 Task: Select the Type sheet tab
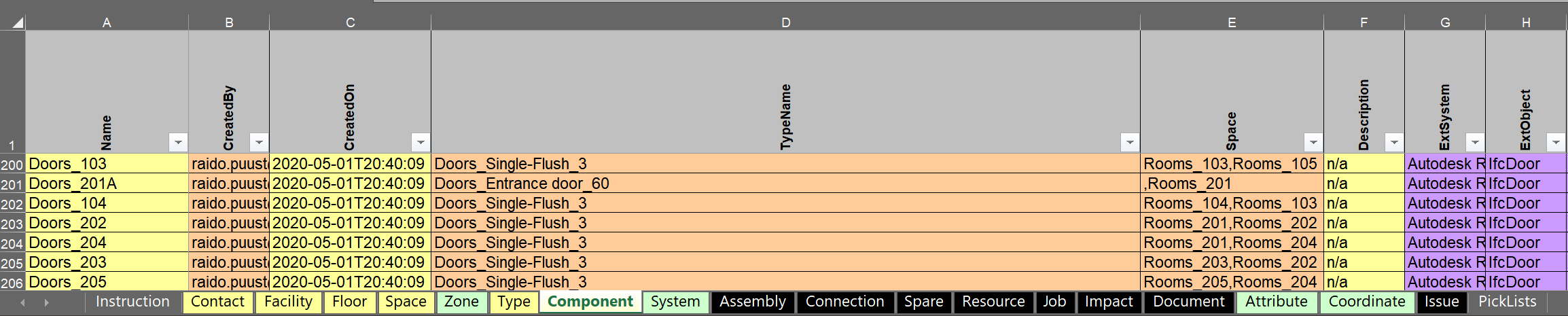tap(514, 302)
